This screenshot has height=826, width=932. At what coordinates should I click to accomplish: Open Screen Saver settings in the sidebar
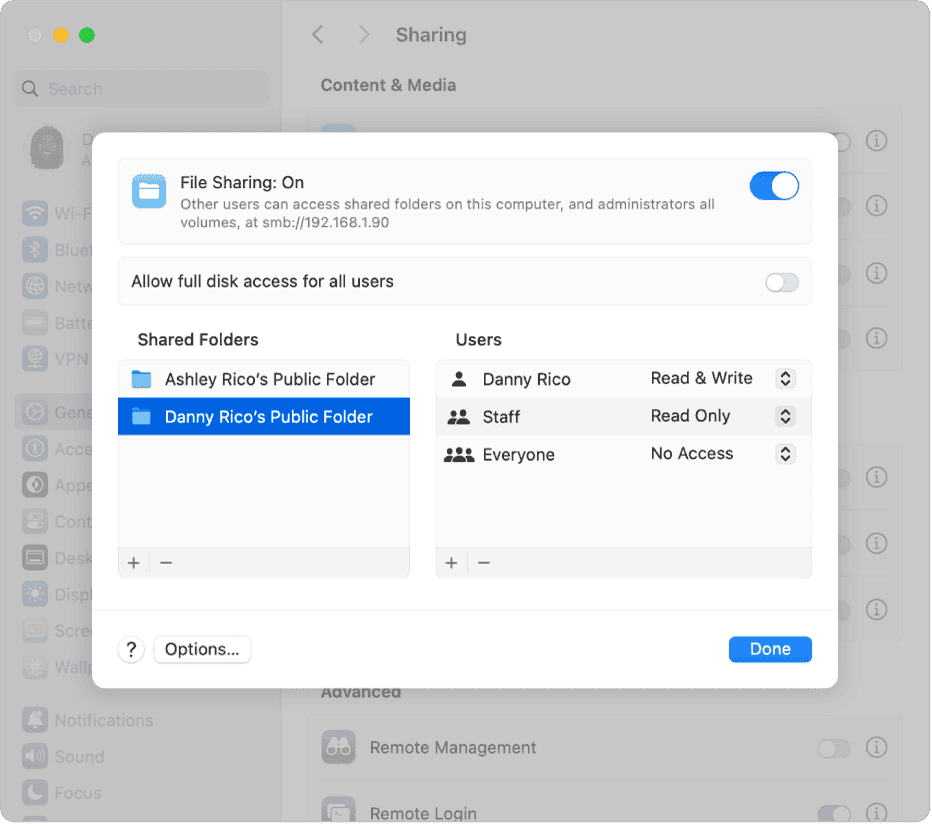(x=57, y=630)
